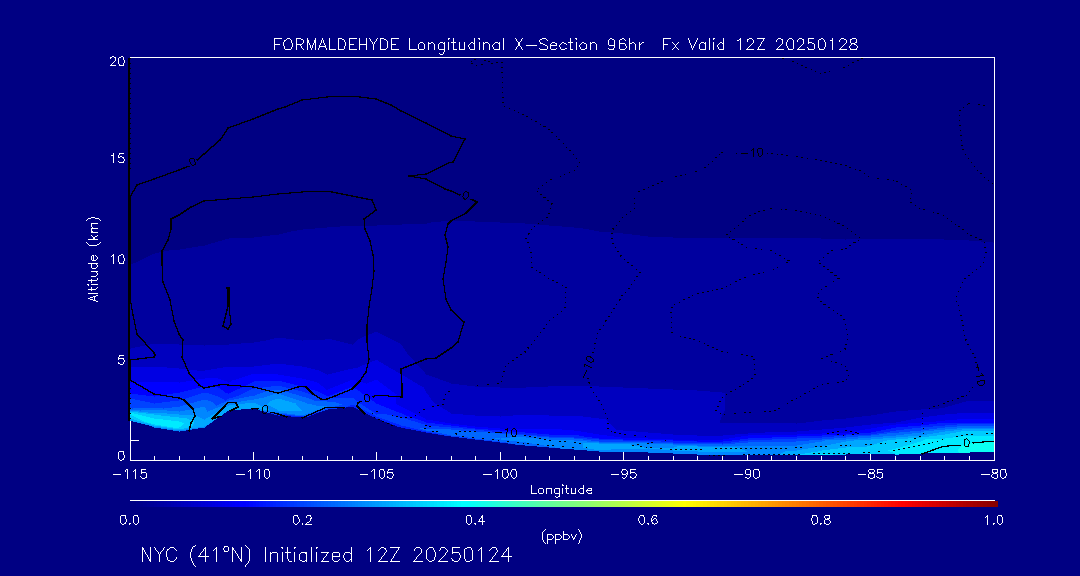Image resolution: width=1080 pixels, height=576 pixels.
Task: Click the longitude tick label -110
Action: (253, 475)
